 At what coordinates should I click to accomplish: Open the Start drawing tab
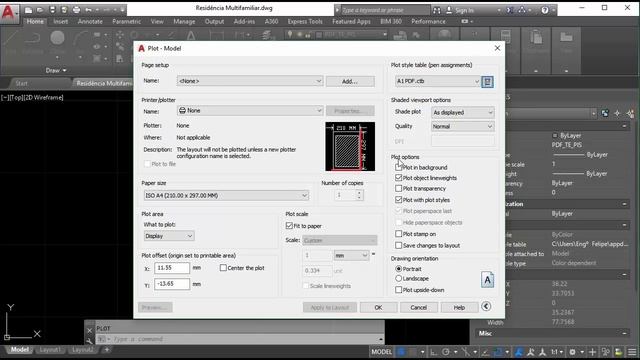click(22, 83)
